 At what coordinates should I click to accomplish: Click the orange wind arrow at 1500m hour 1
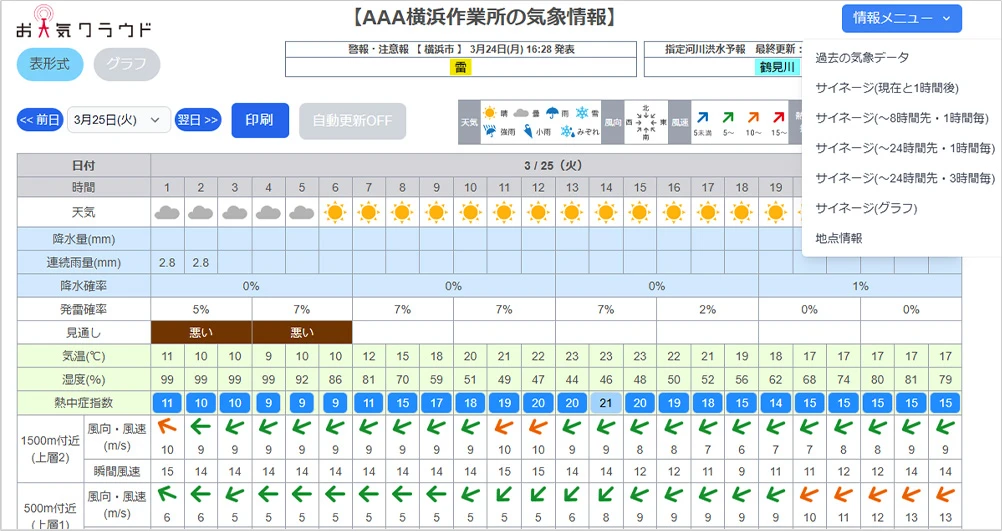tap(167, 427)
